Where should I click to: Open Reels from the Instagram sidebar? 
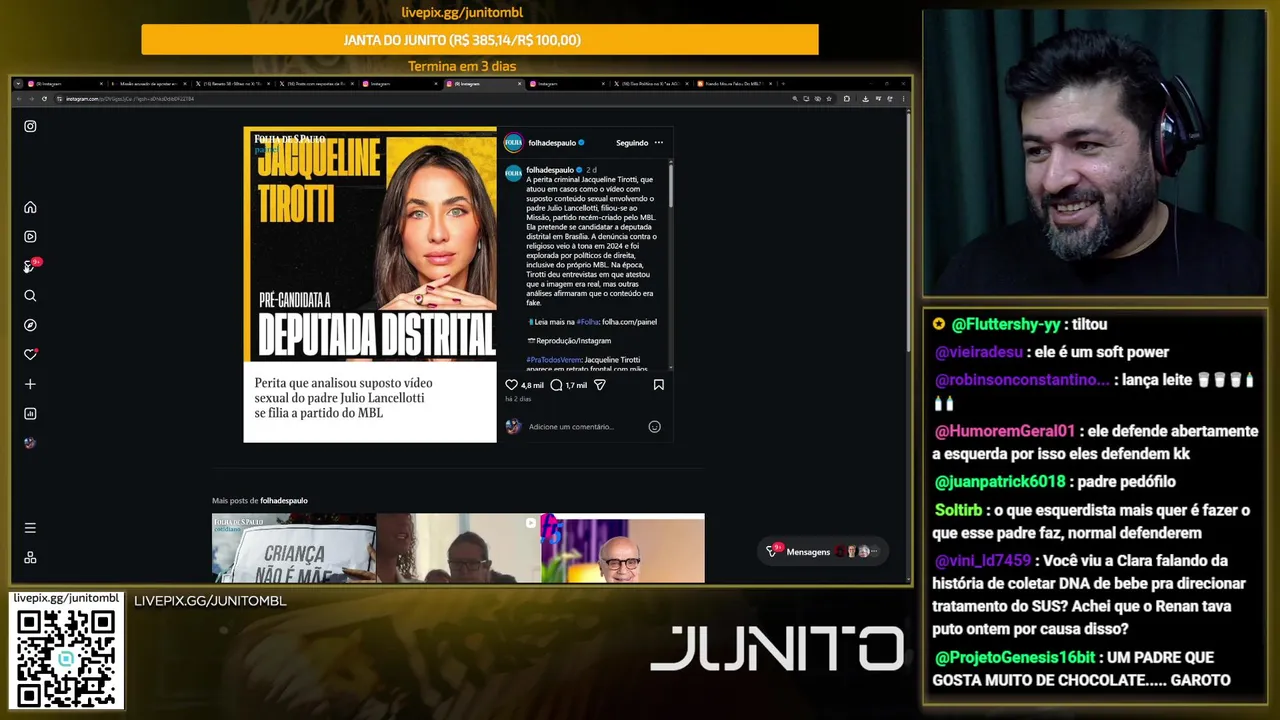click(x=30, y=236)
